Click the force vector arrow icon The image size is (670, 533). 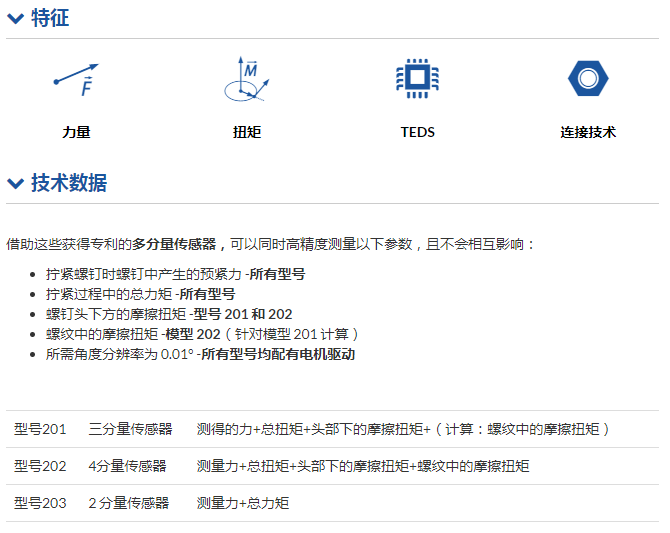(x=76, y=79)
